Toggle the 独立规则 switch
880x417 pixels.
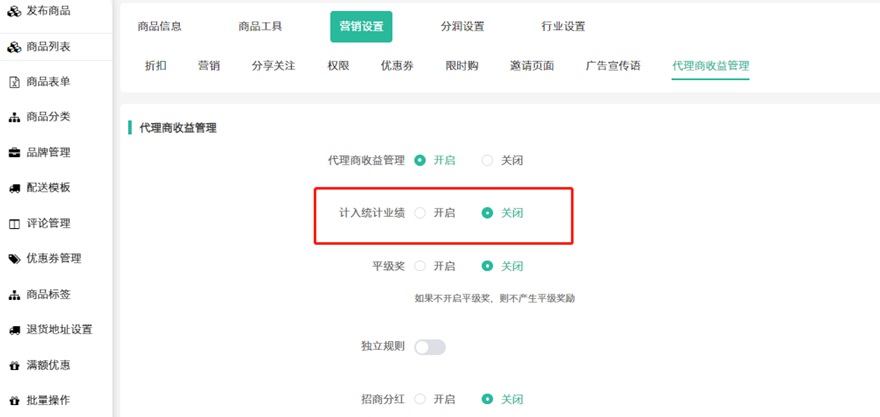(429, 347)
